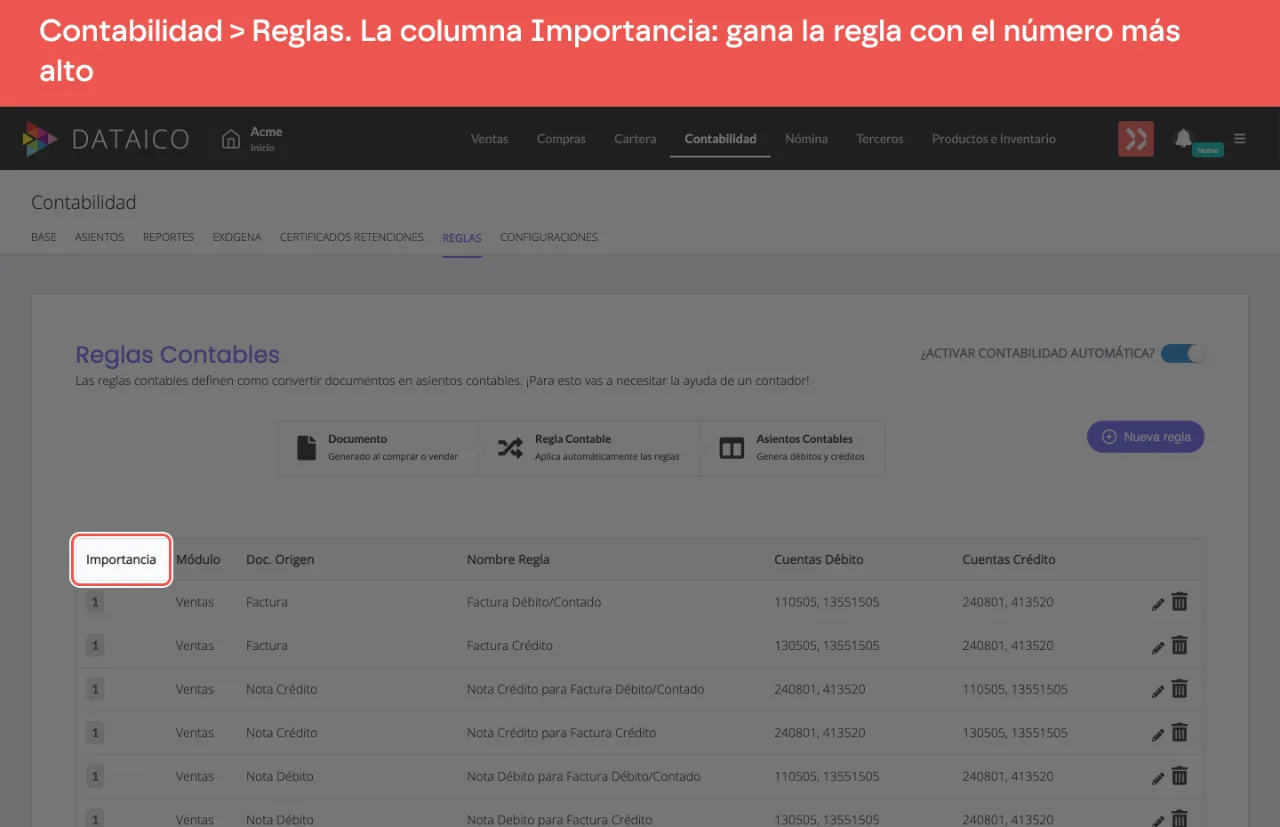
Task: Open the Nómina menu
Action: (x=806, y=139)
